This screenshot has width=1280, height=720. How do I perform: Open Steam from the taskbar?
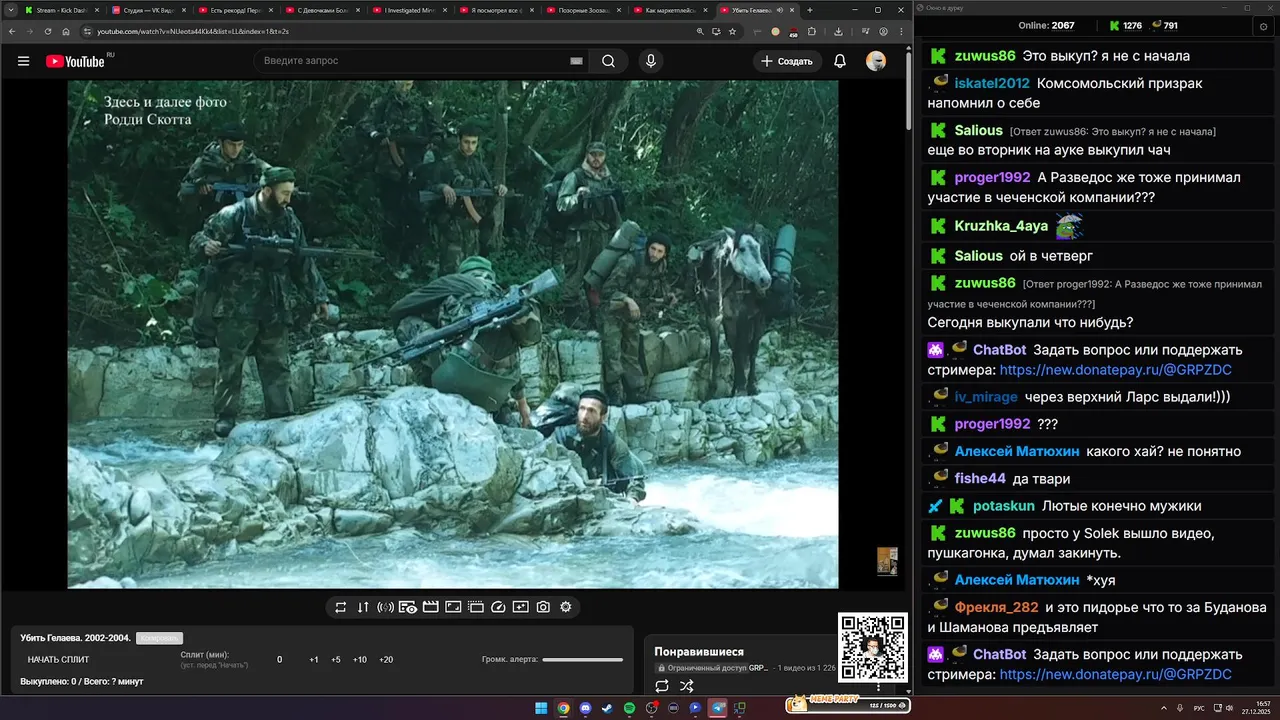(x=607, y=708)
